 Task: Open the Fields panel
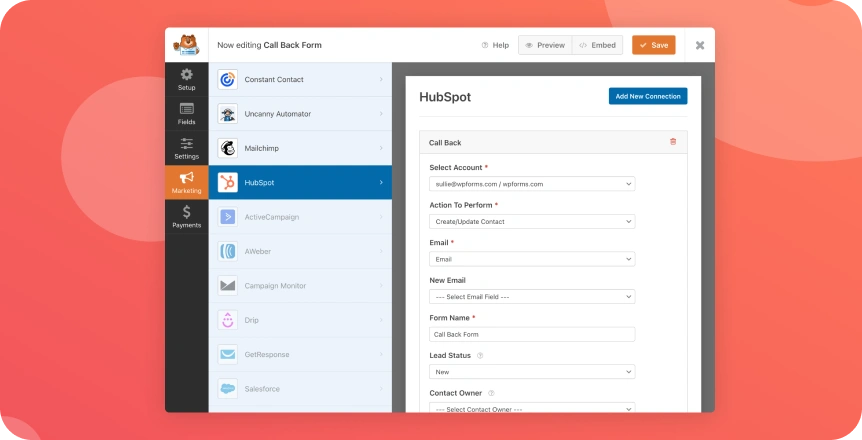coord(186,114)
